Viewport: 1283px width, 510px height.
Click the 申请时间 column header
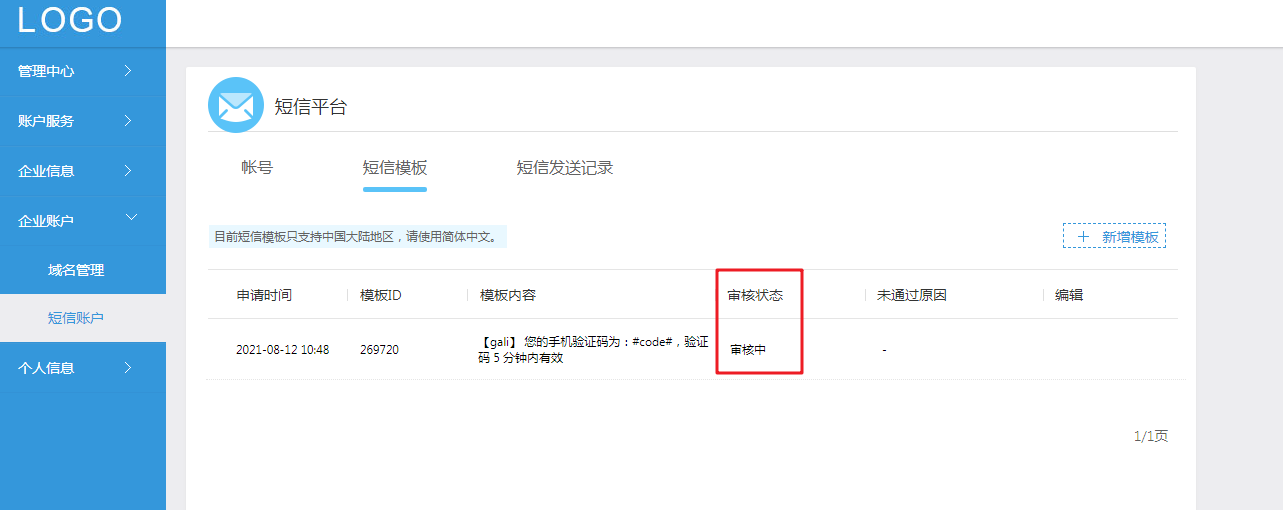pyautogui.click(x=264, y=295)
